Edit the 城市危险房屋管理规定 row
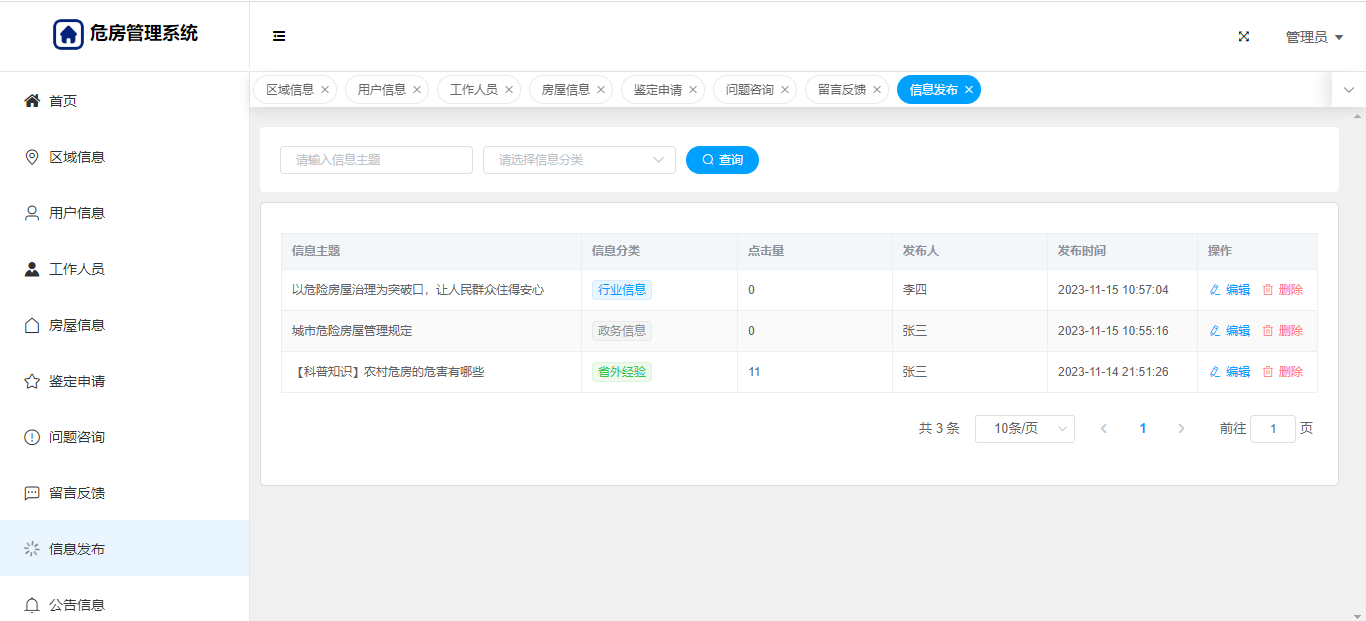Screen dimensions: 1366x621 (1230, 331)
